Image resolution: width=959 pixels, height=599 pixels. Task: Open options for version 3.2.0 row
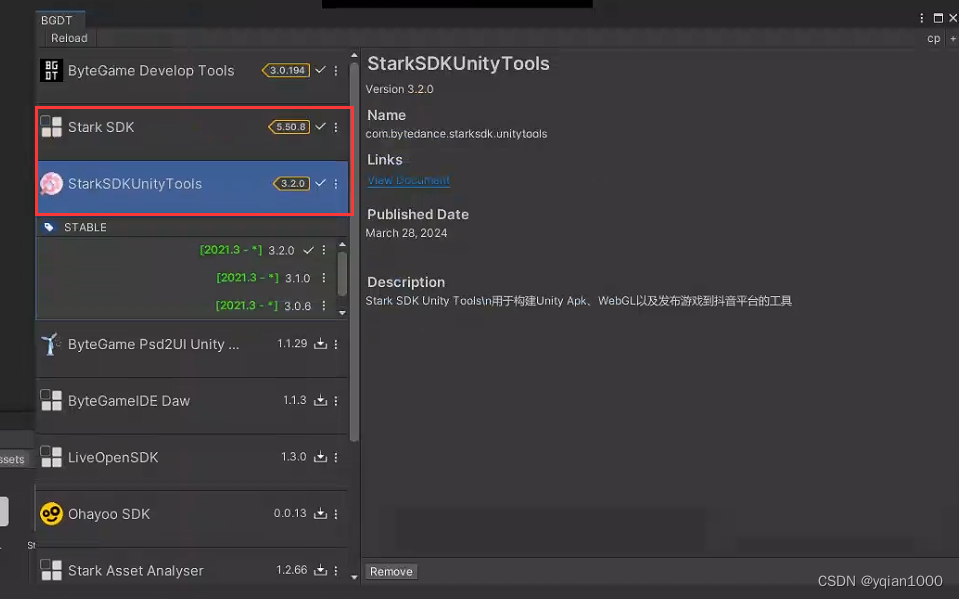[x=324, y=250]
